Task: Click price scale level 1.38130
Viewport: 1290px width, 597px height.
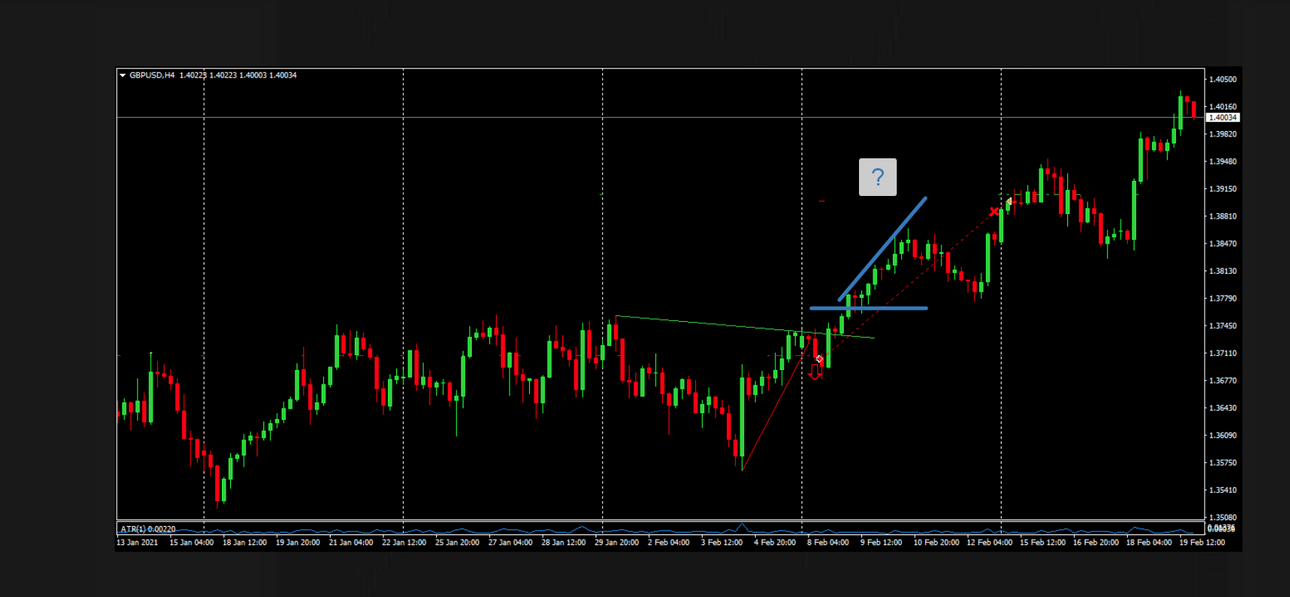Action: [x=1223, y=271]
